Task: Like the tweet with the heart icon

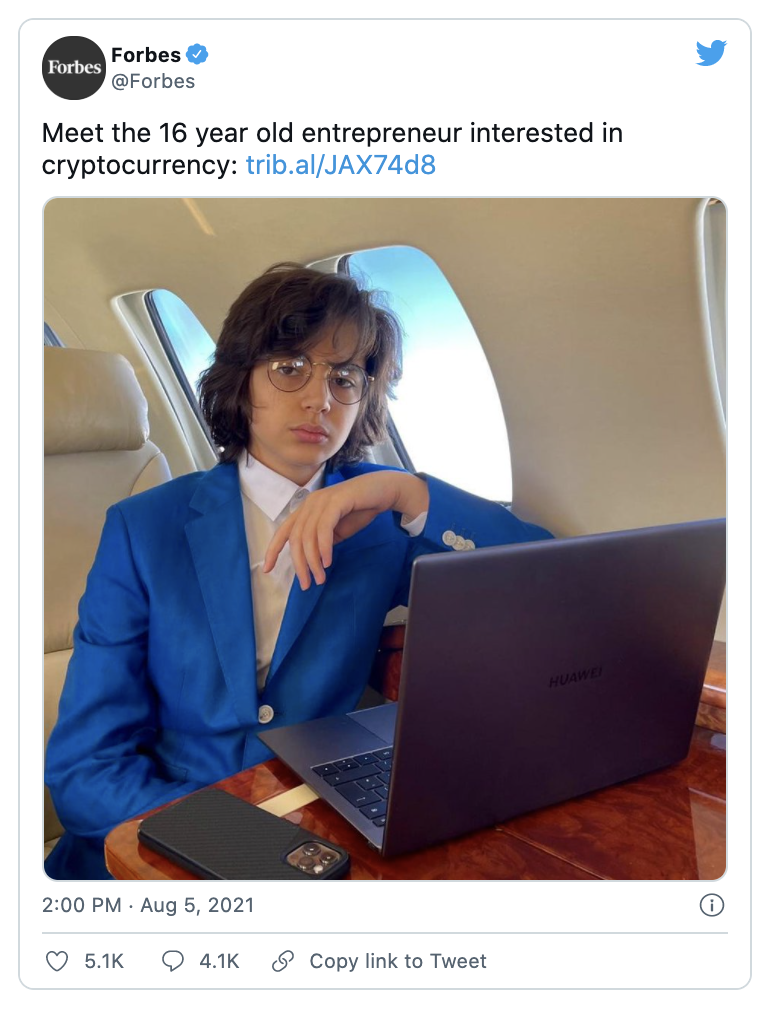Action: (57, 961)
